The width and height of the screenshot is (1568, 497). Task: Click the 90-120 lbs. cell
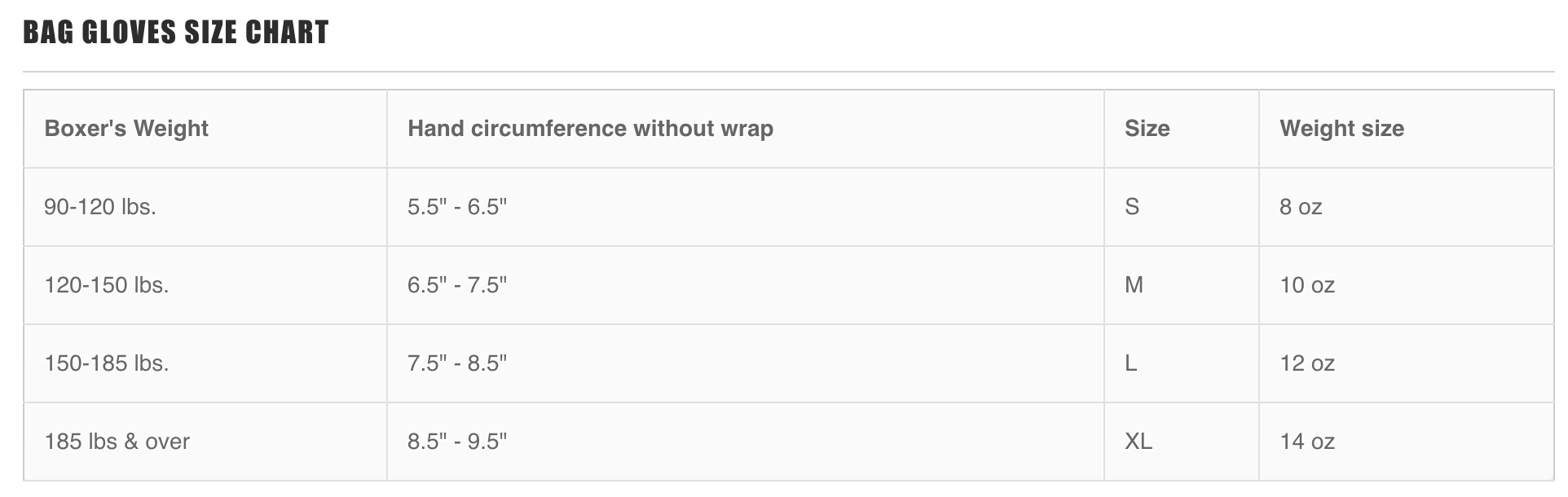(100, 207)
